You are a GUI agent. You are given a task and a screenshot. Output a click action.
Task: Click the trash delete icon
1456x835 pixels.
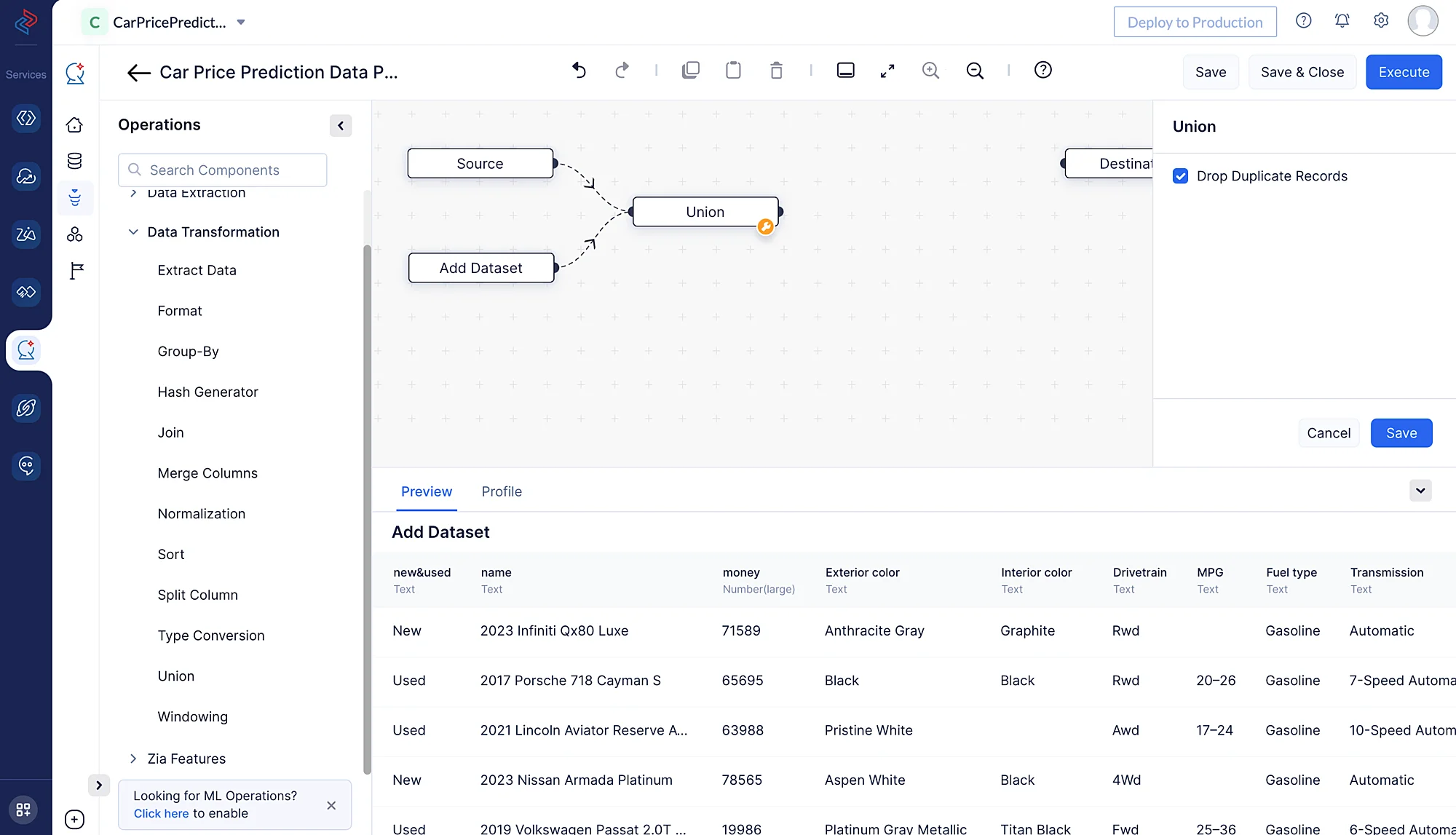click(776, 71)
